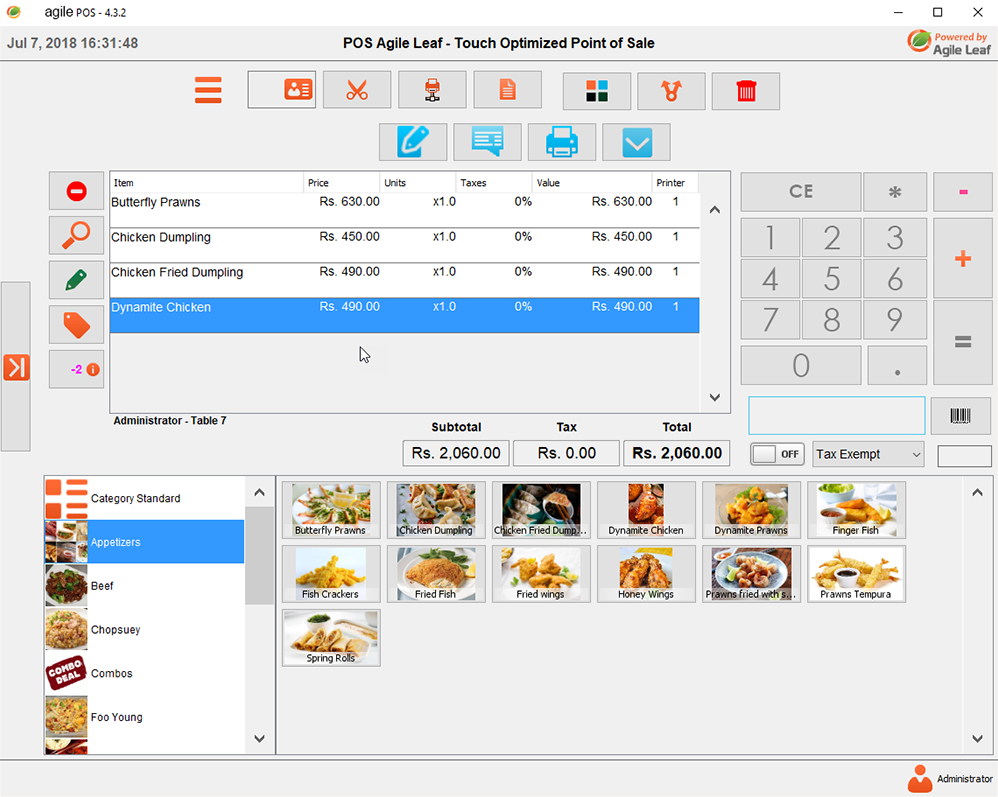Viewport: 998px width, 797px height.
Task: Click the barcode scan icon
Action: tap(960, 416)
